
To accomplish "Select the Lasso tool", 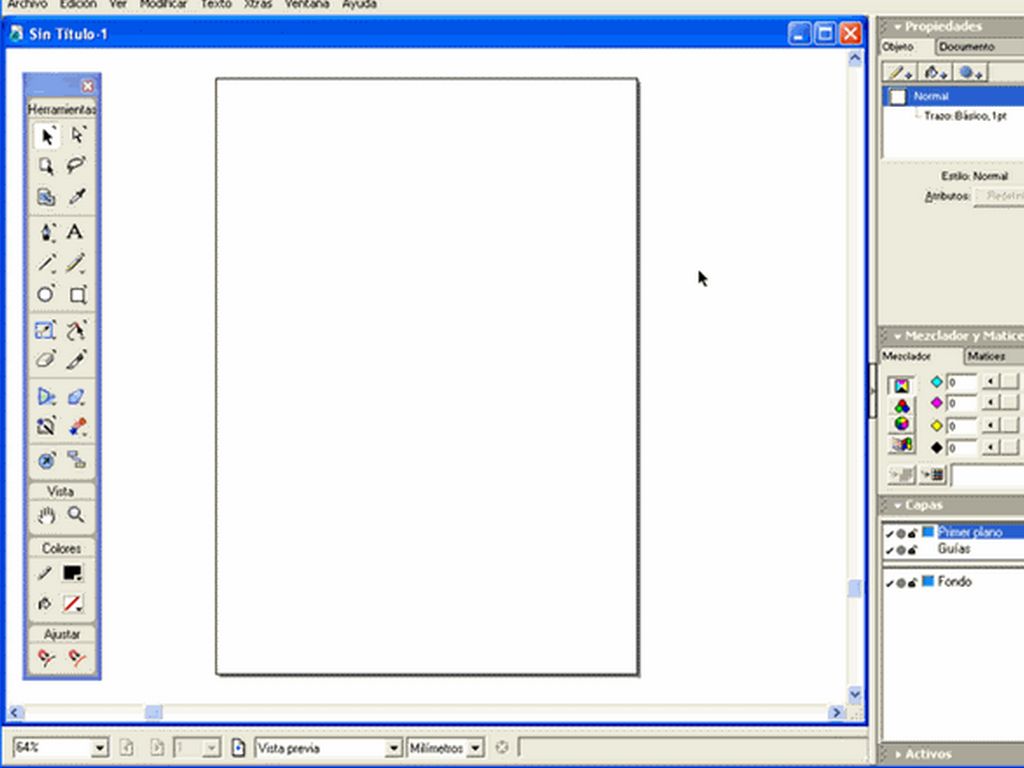I will click(76, 165).
